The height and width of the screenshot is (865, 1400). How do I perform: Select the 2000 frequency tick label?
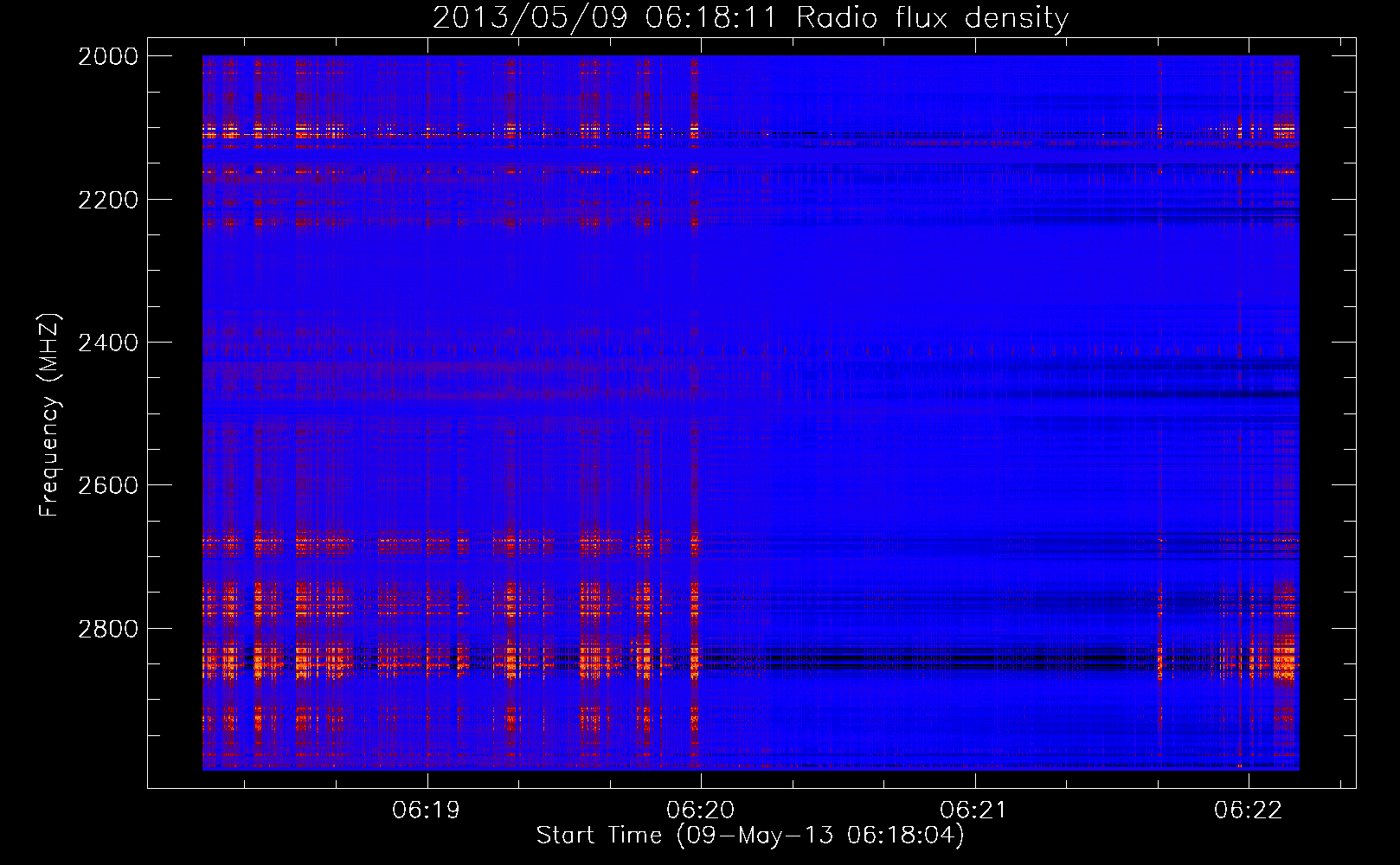108,56
